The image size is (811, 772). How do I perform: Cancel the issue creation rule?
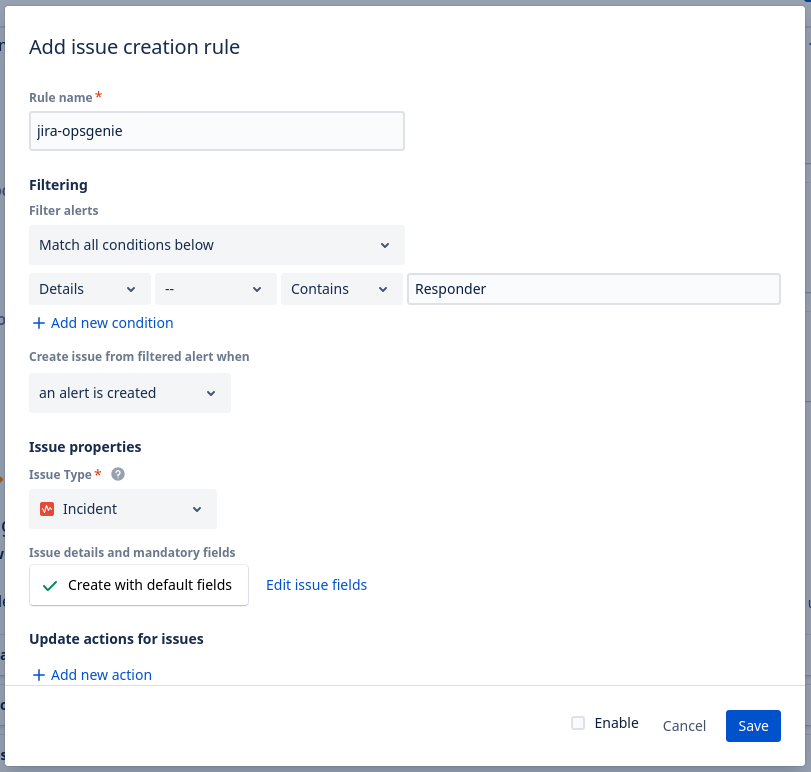684,726
